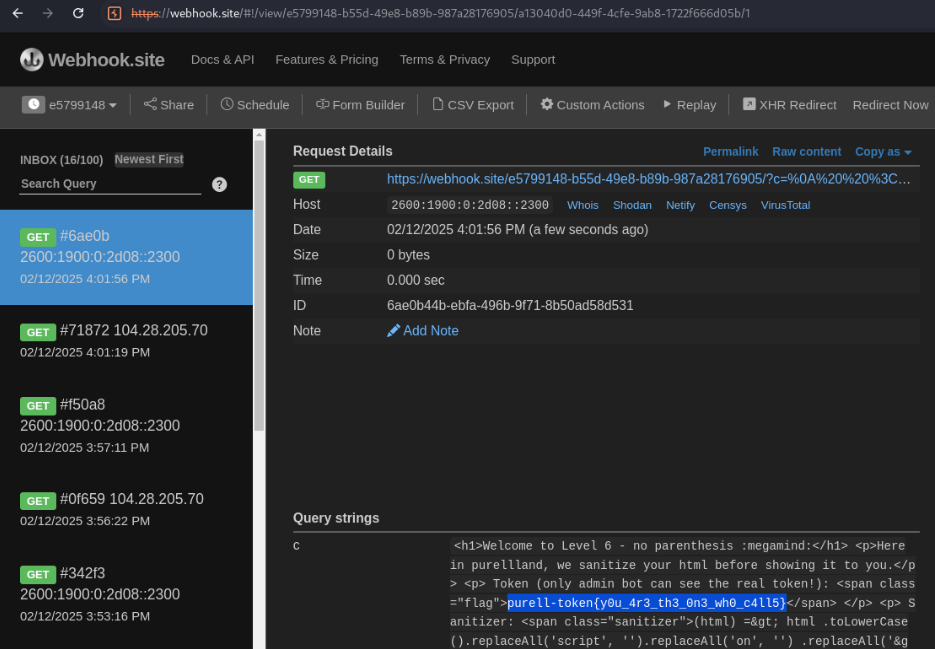Open Form Builder
The height and width of the screenshot is (649, 935).
[x=360, y=105]
